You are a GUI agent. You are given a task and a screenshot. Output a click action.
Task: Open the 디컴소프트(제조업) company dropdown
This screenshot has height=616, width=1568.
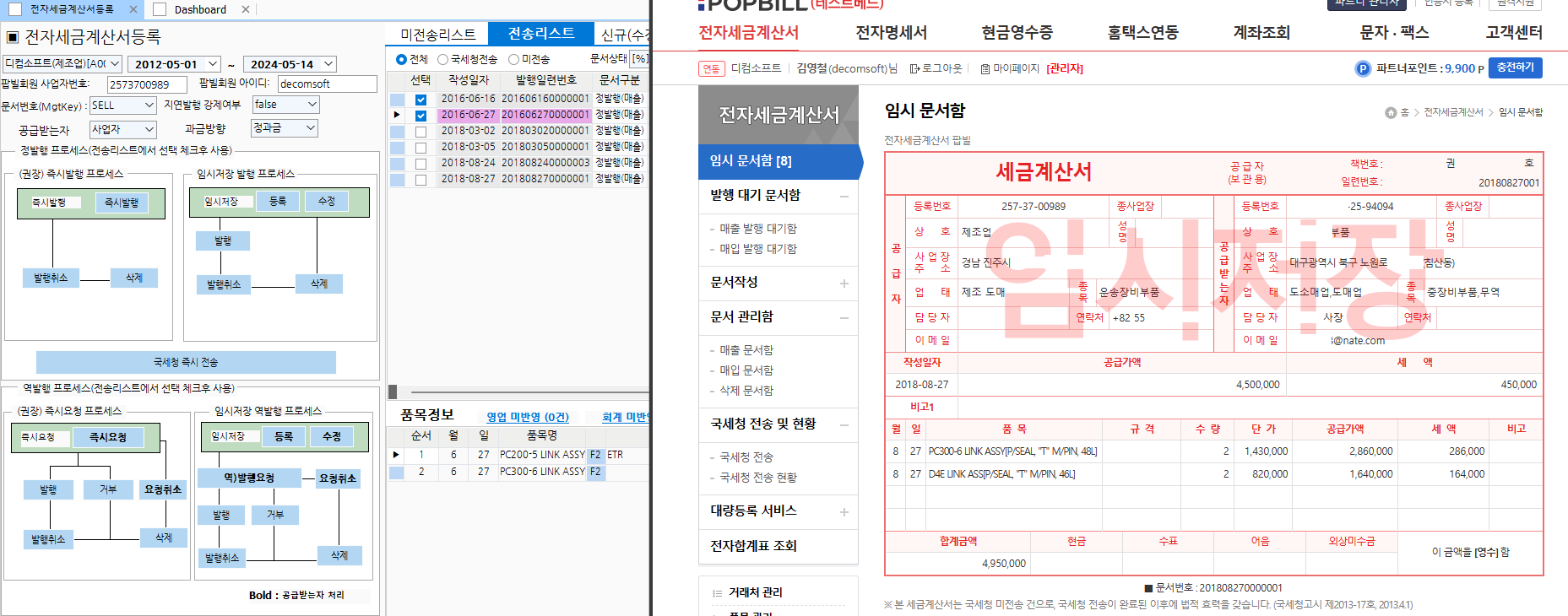pos(115,64)
